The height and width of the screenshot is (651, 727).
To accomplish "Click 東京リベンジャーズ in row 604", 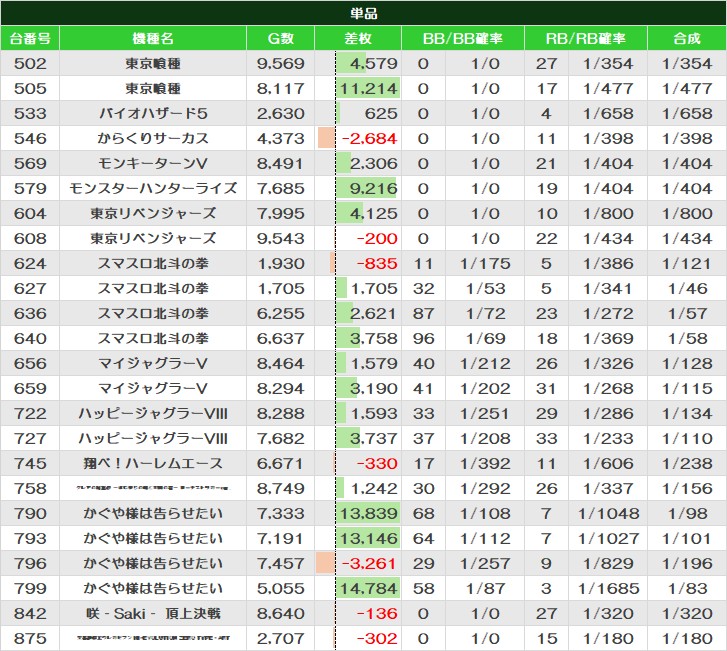I will point(153,214).
